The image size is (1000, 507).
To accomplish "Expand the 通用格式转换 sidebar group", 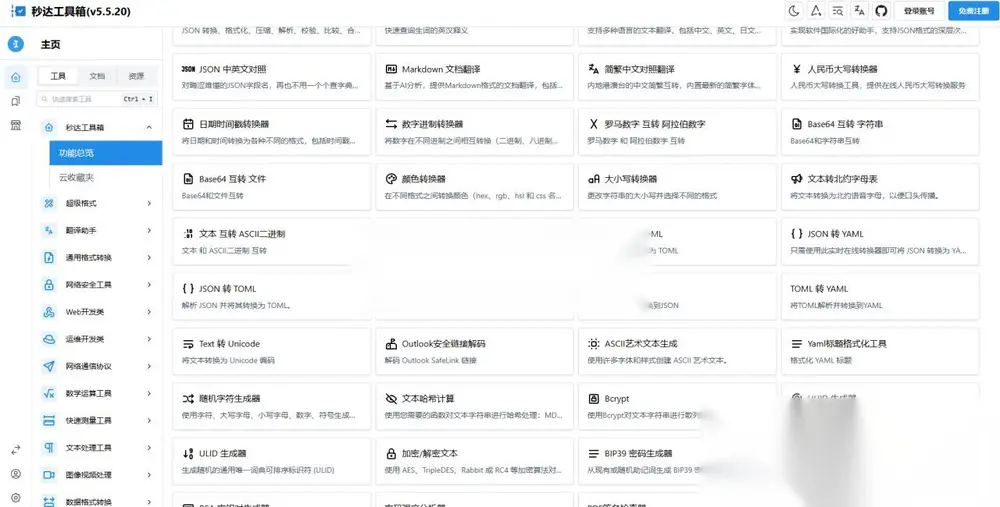I will tap(99, 258).
